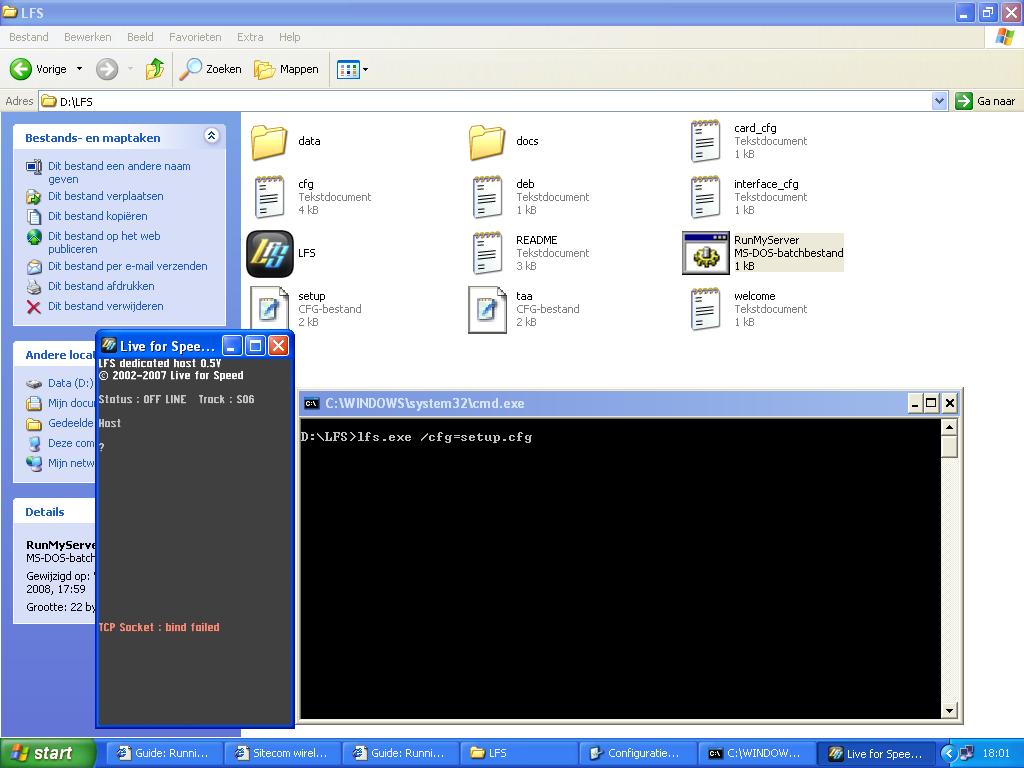Select the taa CFG file icon
The image size is (1024, 768).
487,310
